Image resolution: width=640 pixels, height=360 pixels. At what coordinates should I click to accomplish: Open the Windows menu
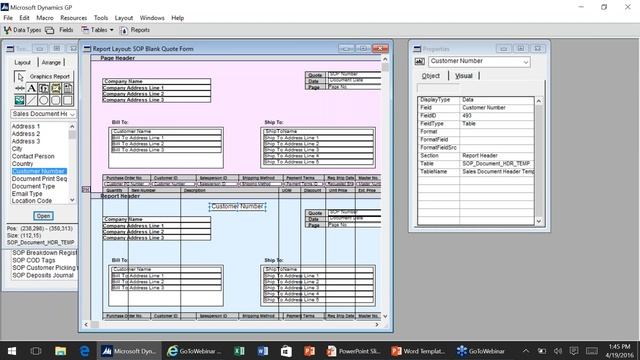click(x=152, y=18)
